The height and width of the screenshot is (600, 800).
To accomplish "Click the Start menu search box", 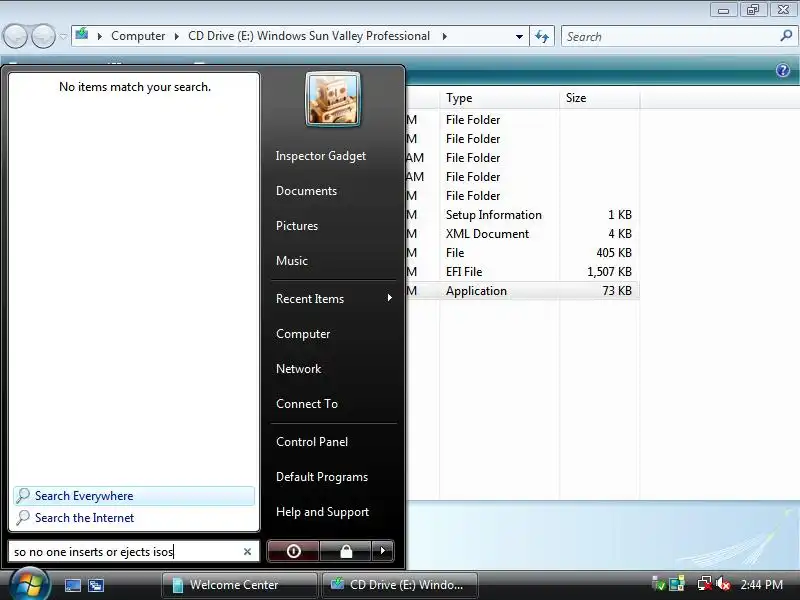I will click(x=134, y=552).
